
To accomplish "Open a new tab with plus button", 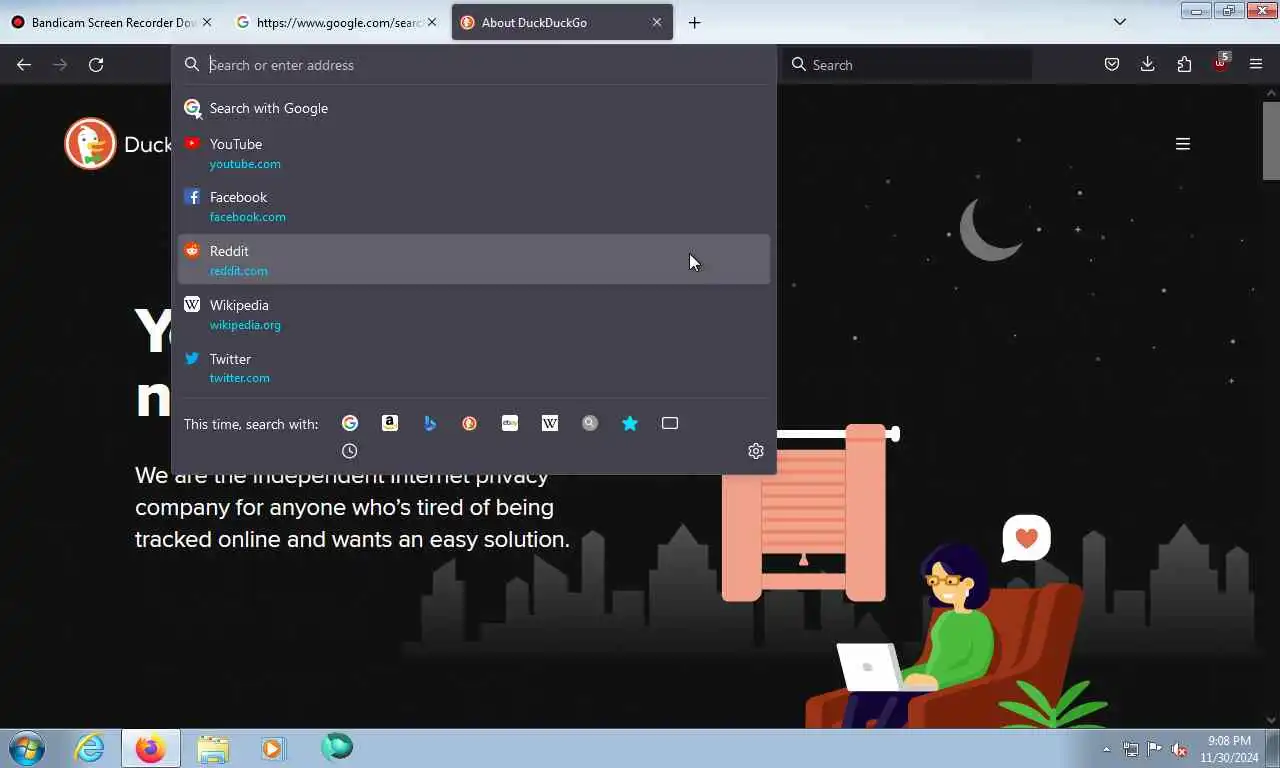I will [694, 22].
